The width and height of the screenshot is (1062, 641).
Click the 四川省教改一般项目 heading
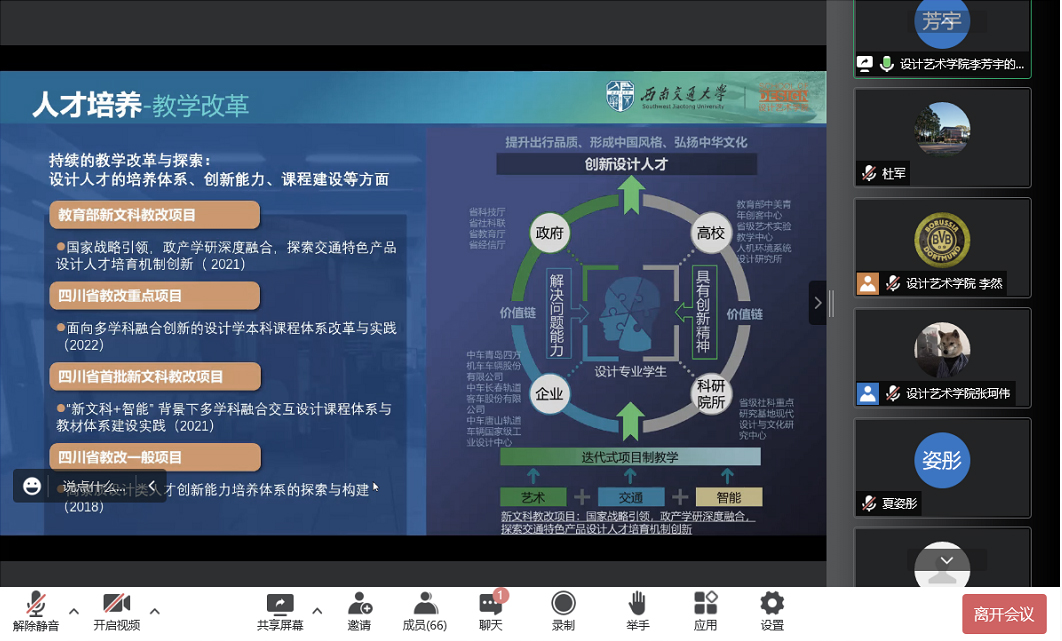154,457
